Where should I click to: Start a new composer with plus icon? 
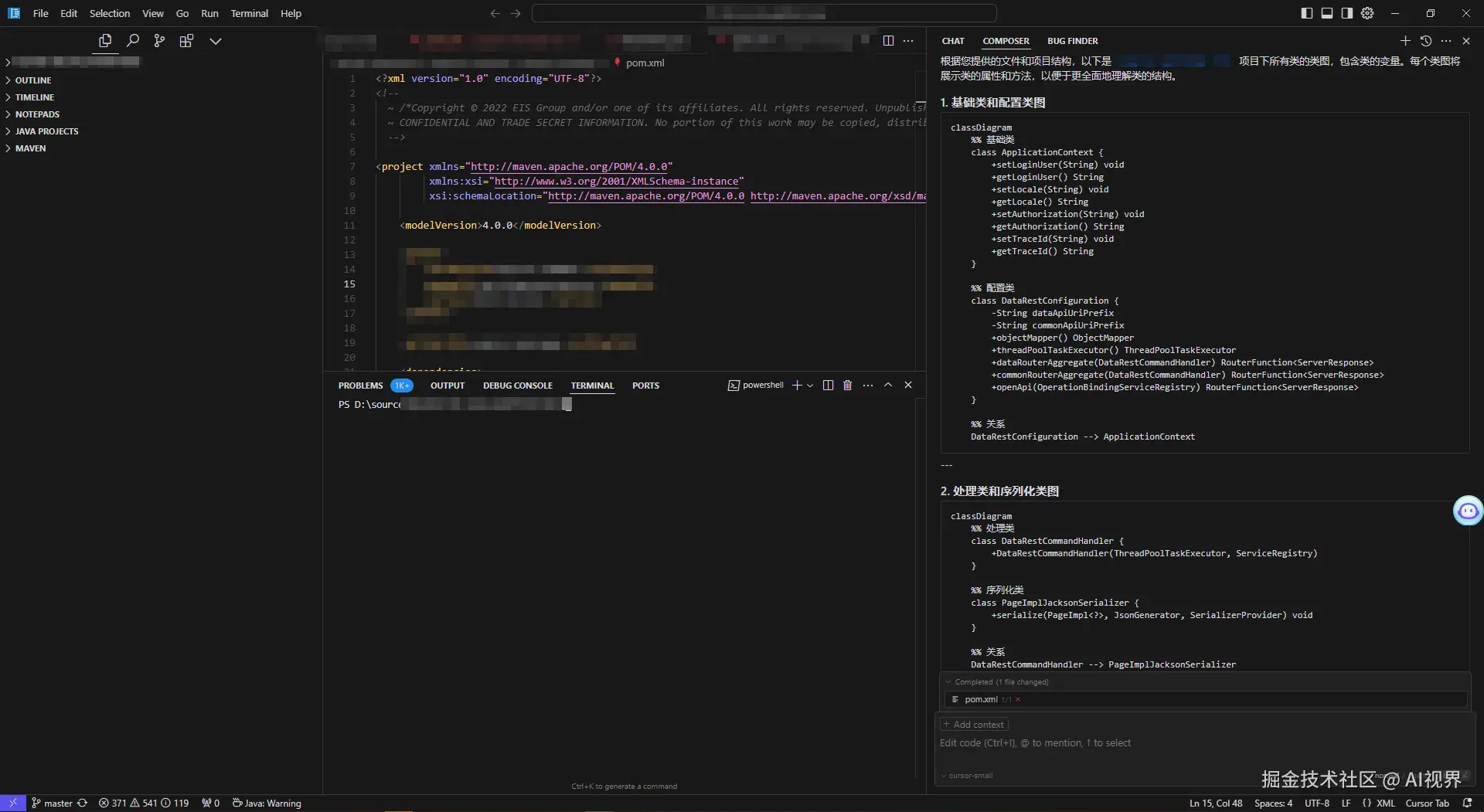pos(1405,41)
